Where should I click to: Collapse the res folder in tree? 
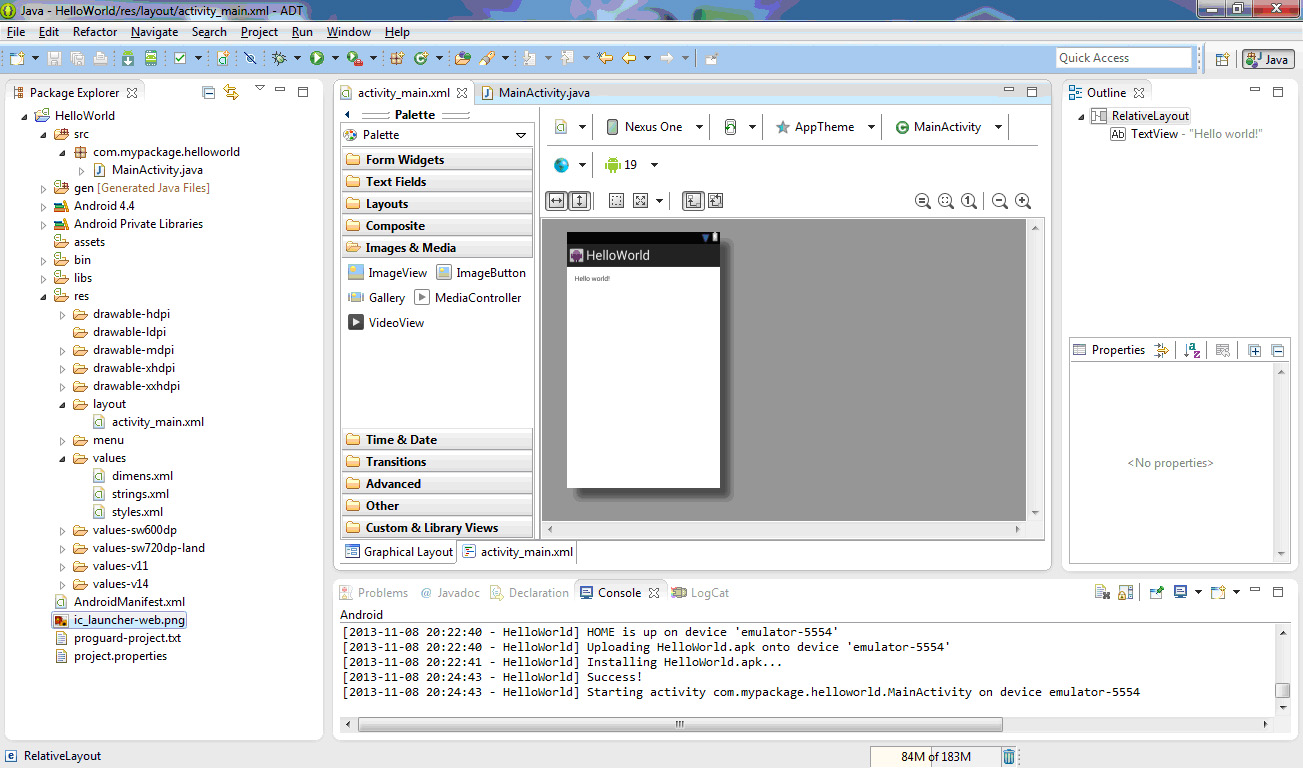pyautogui.click(x=43, y=296)
